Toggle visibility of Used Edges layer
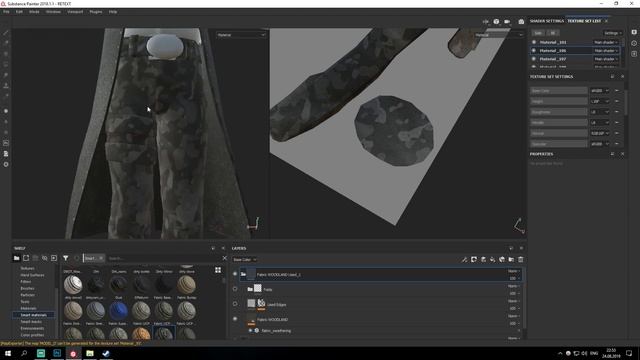This screenshot has height=360, width=640. click(235, 304)
